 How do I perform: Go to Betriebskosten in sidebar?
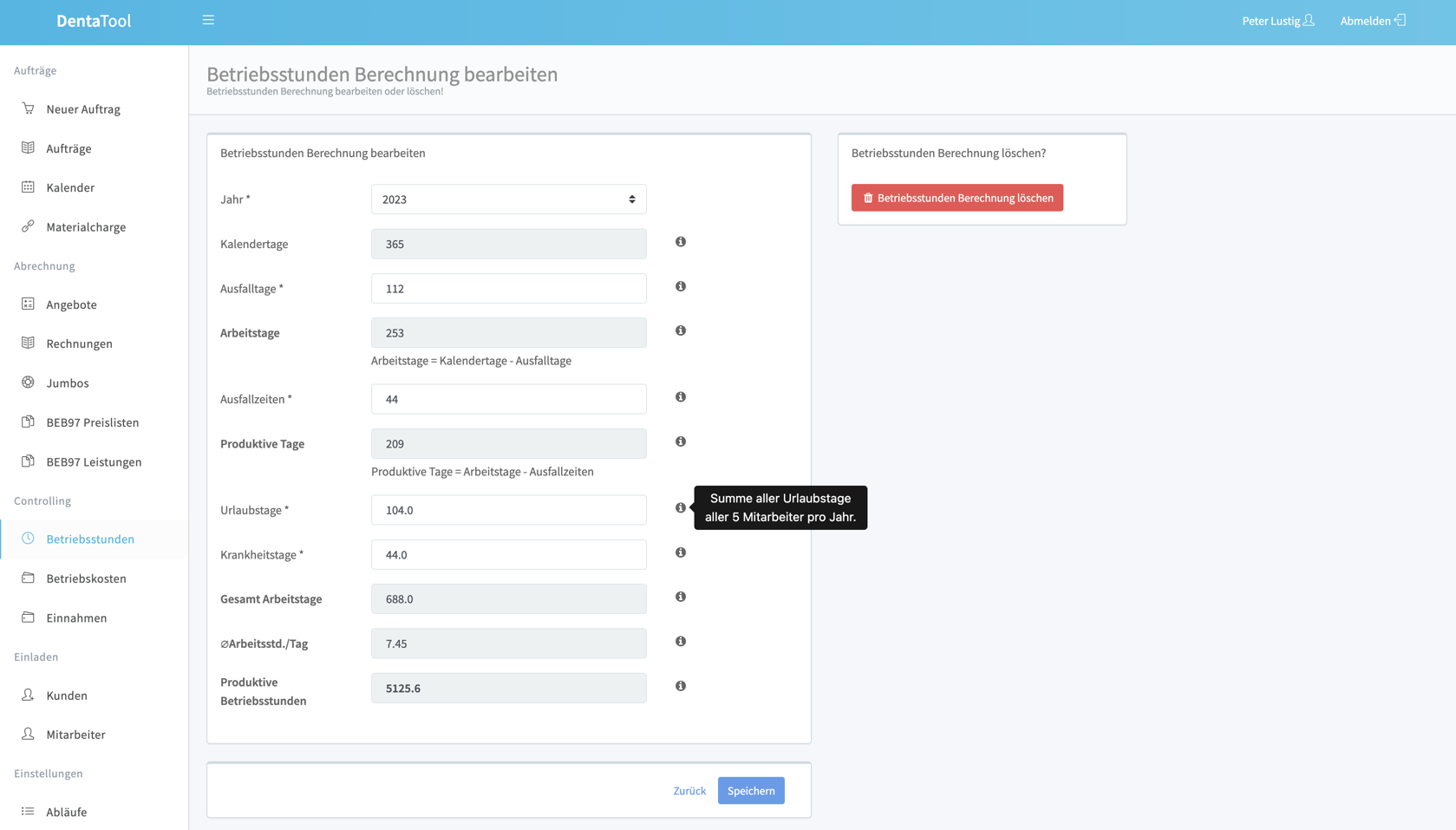coord(86,578)
